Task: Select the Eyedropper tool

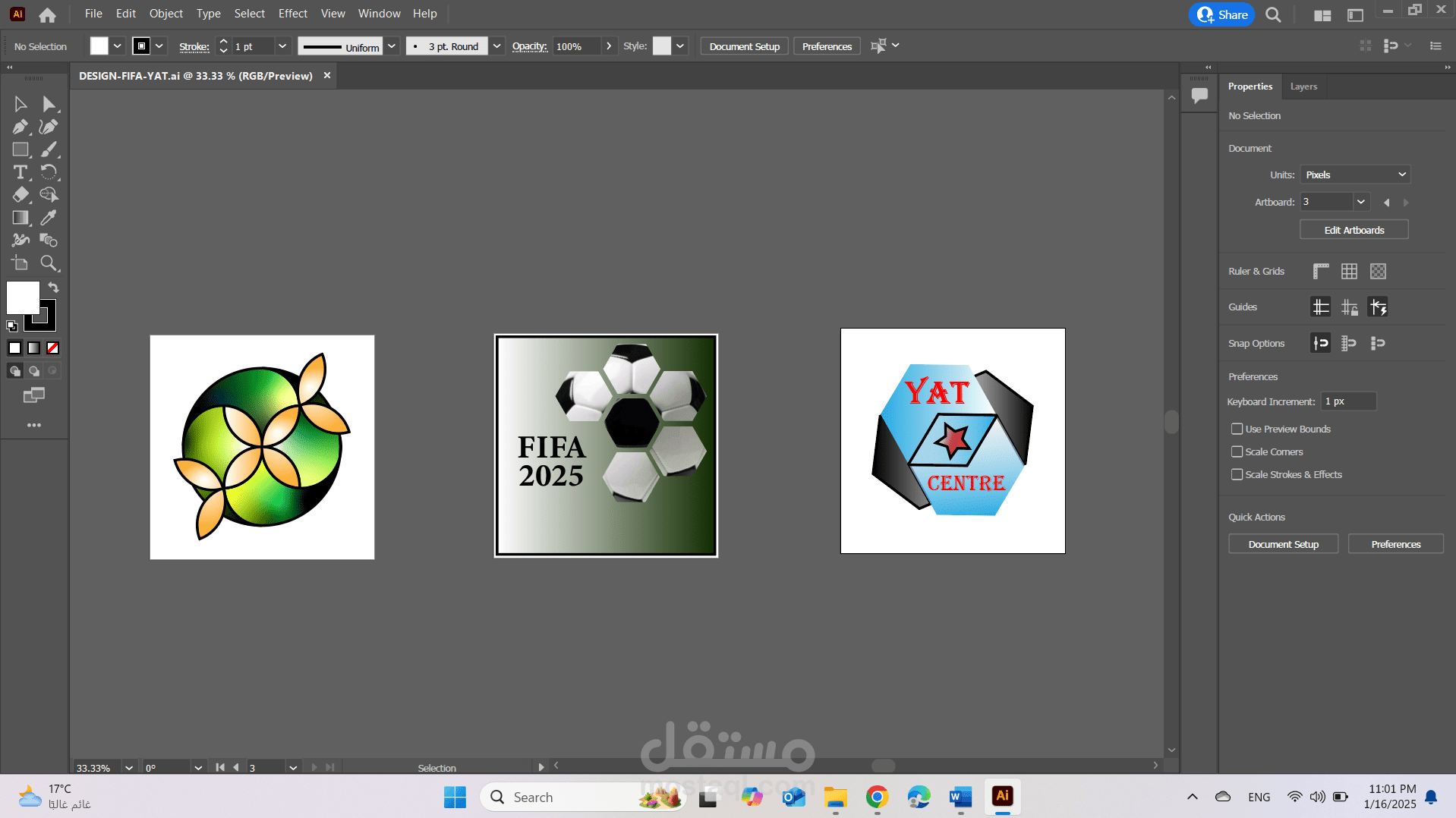Action: click(x=49, y=218)
